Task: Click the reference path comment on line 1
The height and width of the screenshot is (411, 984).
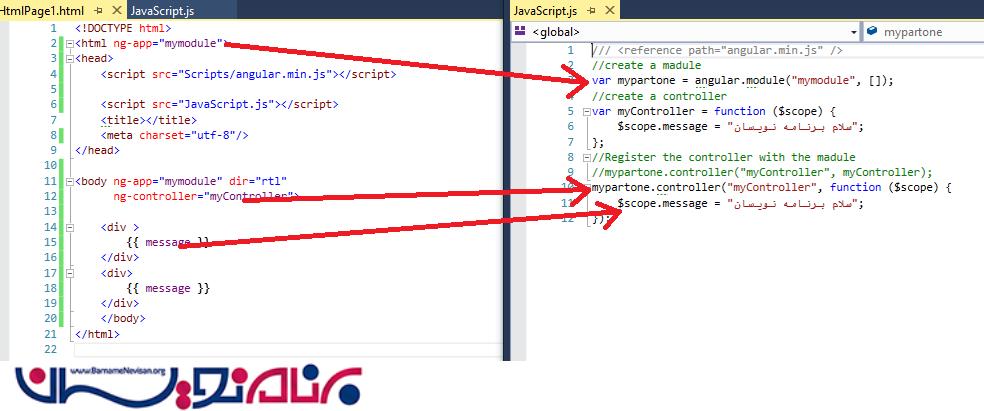Action: coord(717,50)
